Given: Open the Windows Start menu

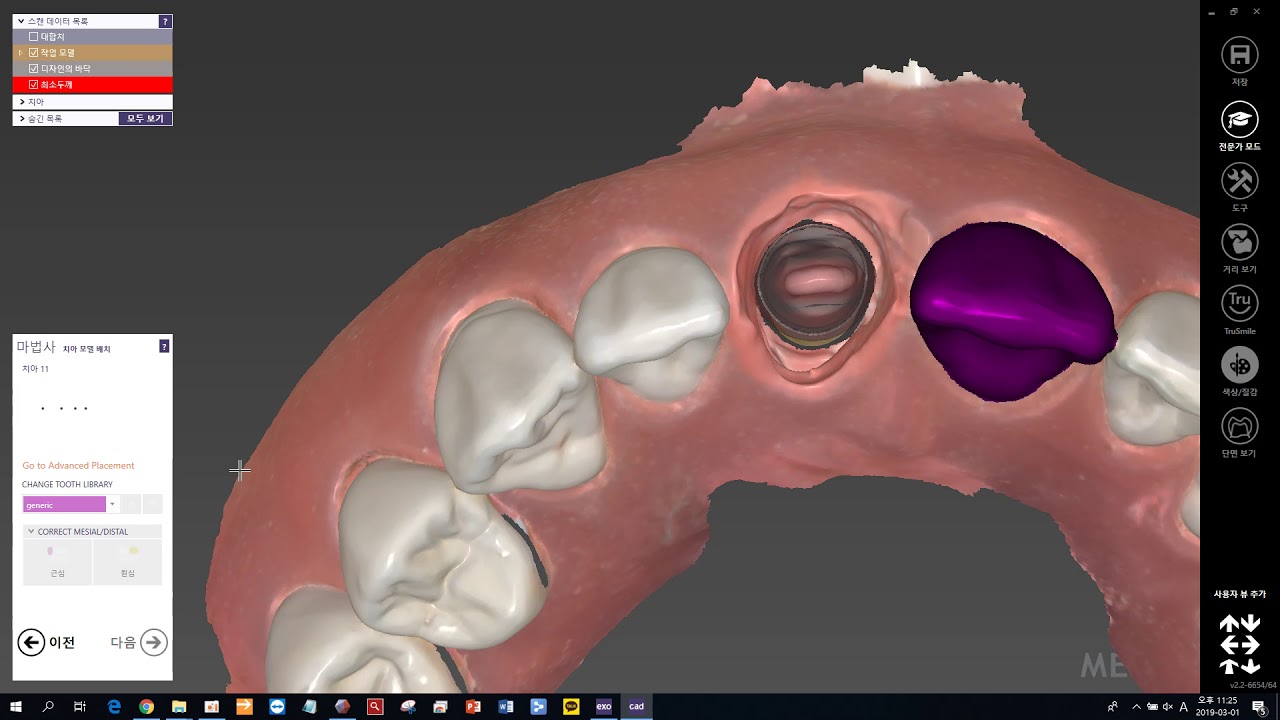Looking at the screenshot, I should (x=16, y=707).
